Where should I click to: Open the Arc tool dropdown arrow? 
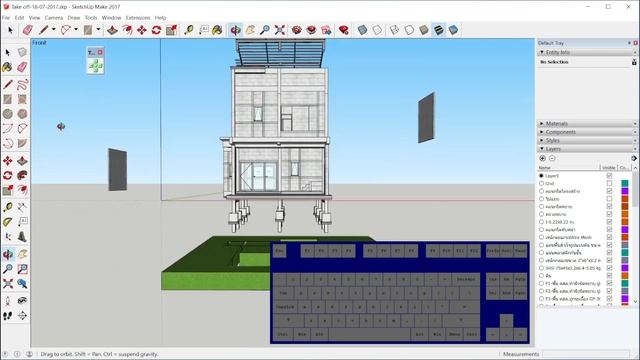tap(76, 29)
